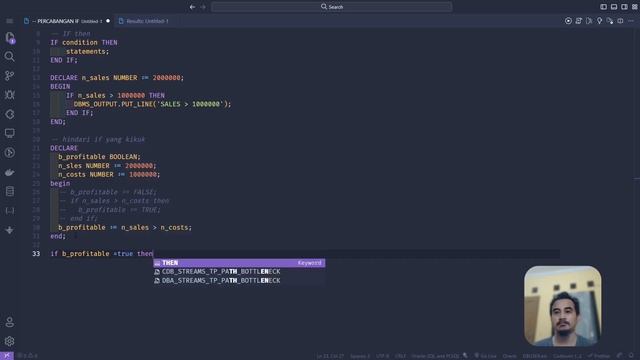Viewport: 640px width, 360px height.
Task: Switch to the Results: Untitled-1 tab
Action: point(144,21)
